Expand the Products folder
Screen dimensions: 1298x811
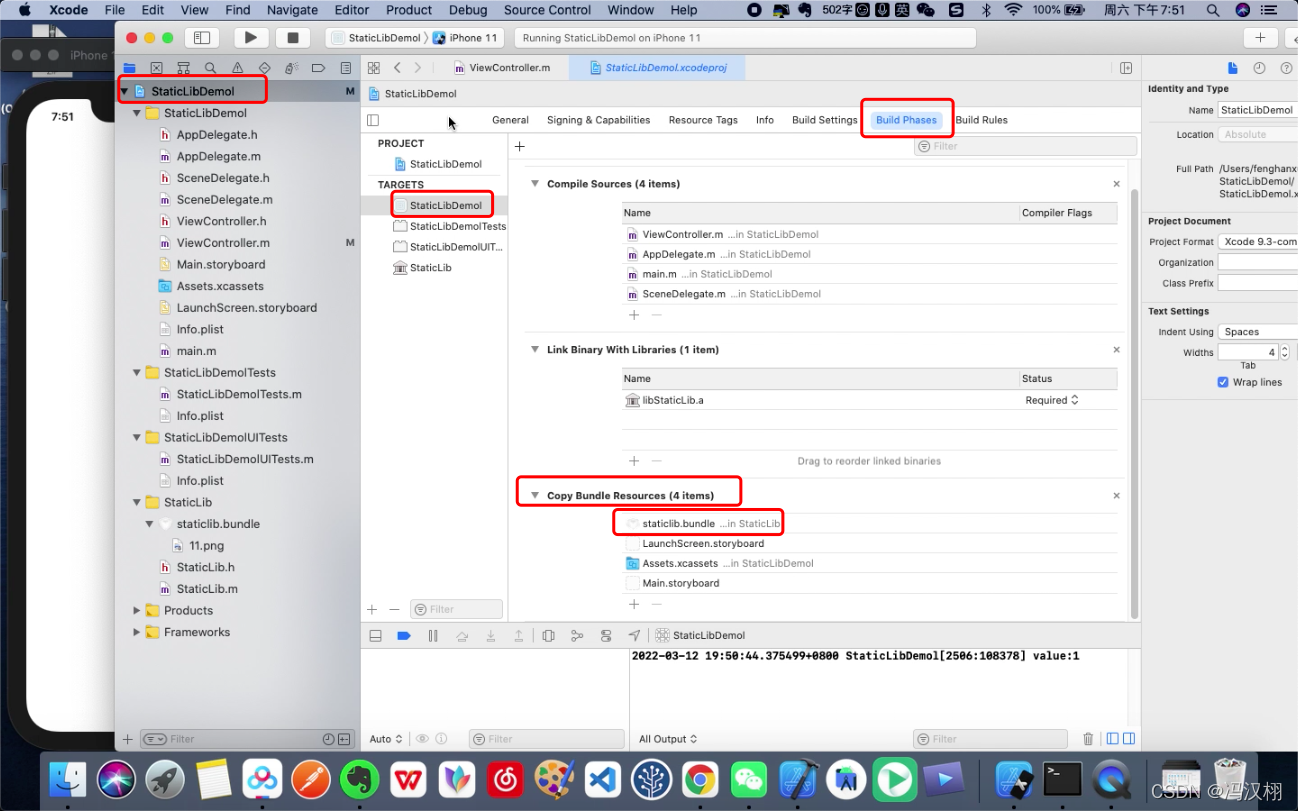pos(137,611)
